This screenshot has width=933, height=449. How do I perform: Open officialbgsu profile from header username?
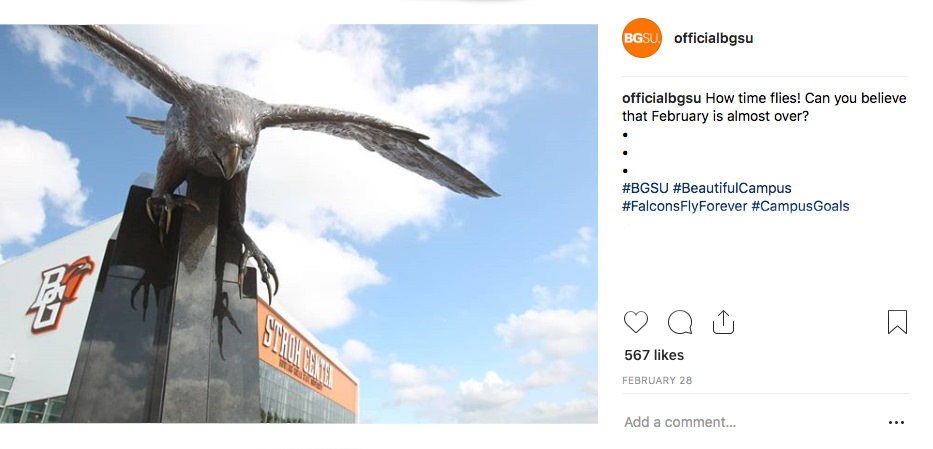(x=713, y=38)
